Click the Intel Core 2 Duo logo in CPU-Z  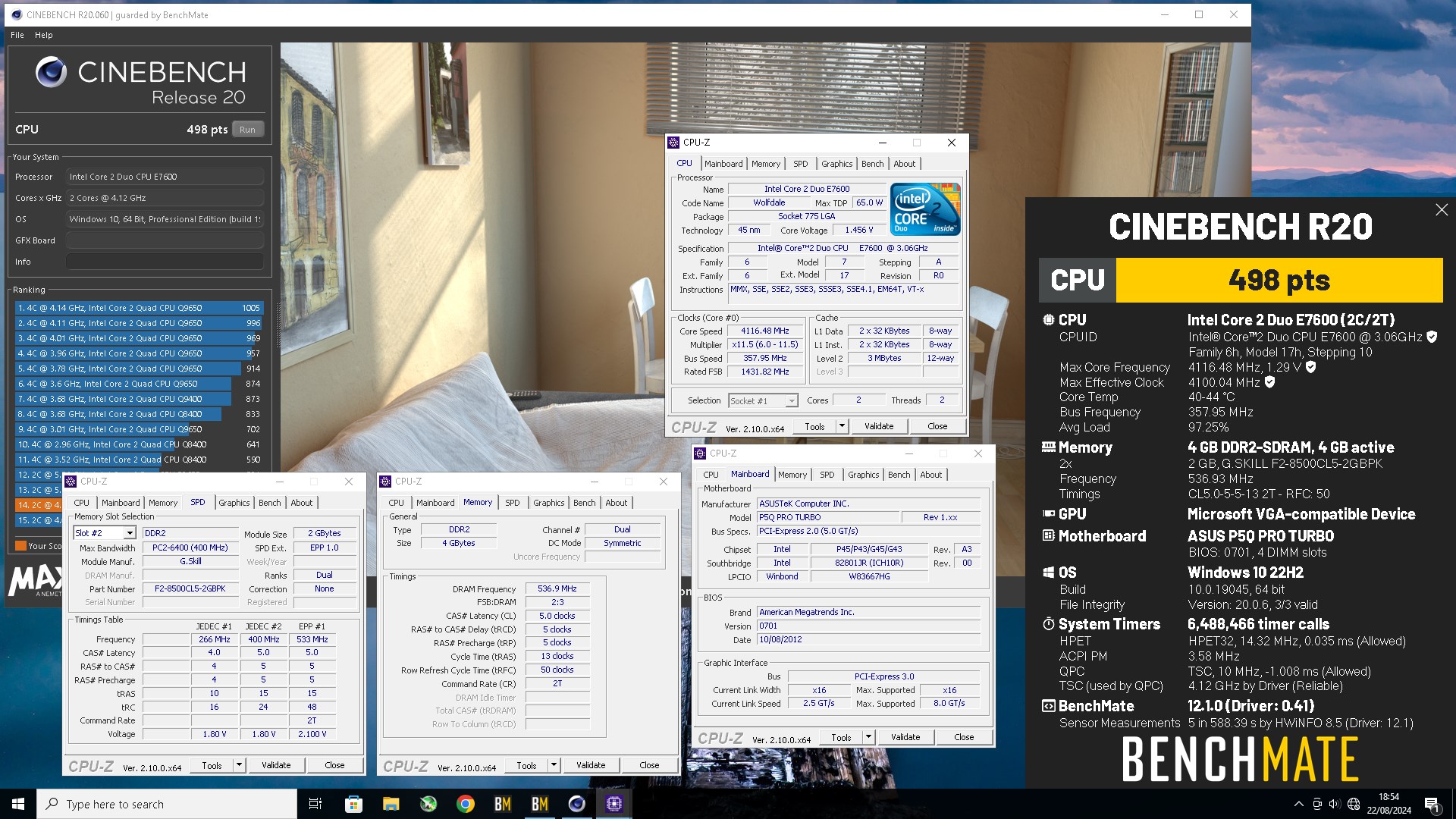pyautogui.click(x=925, y=209)
